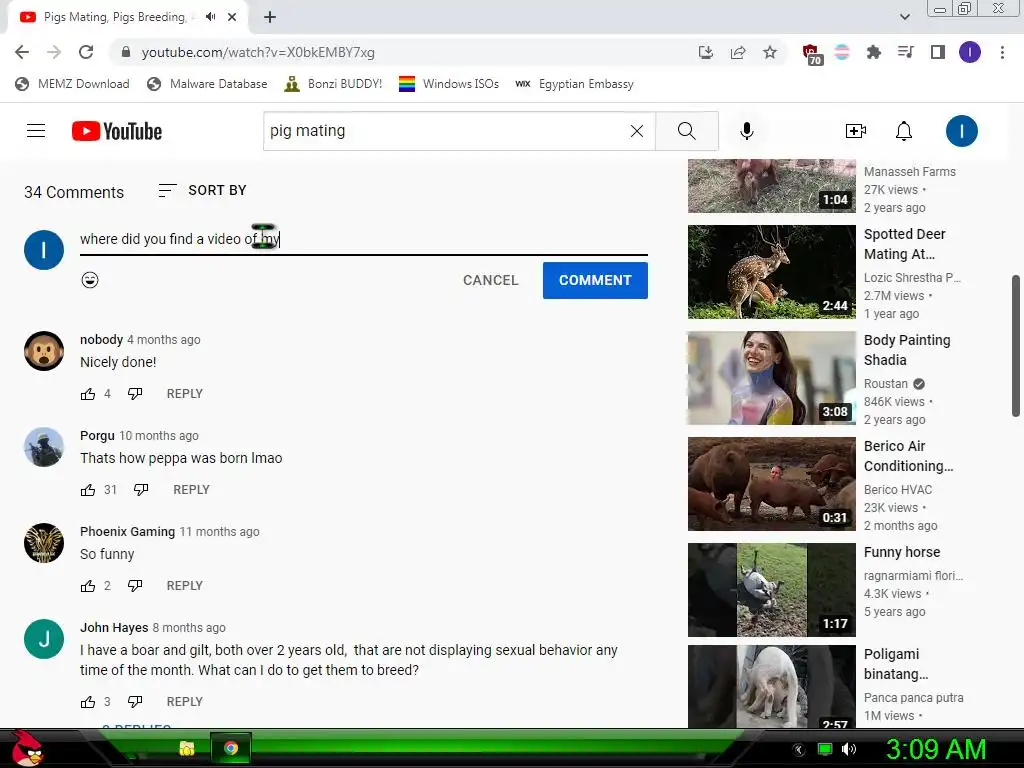Open Bonzi BUDDY! bookmark

tap(333, 84)
